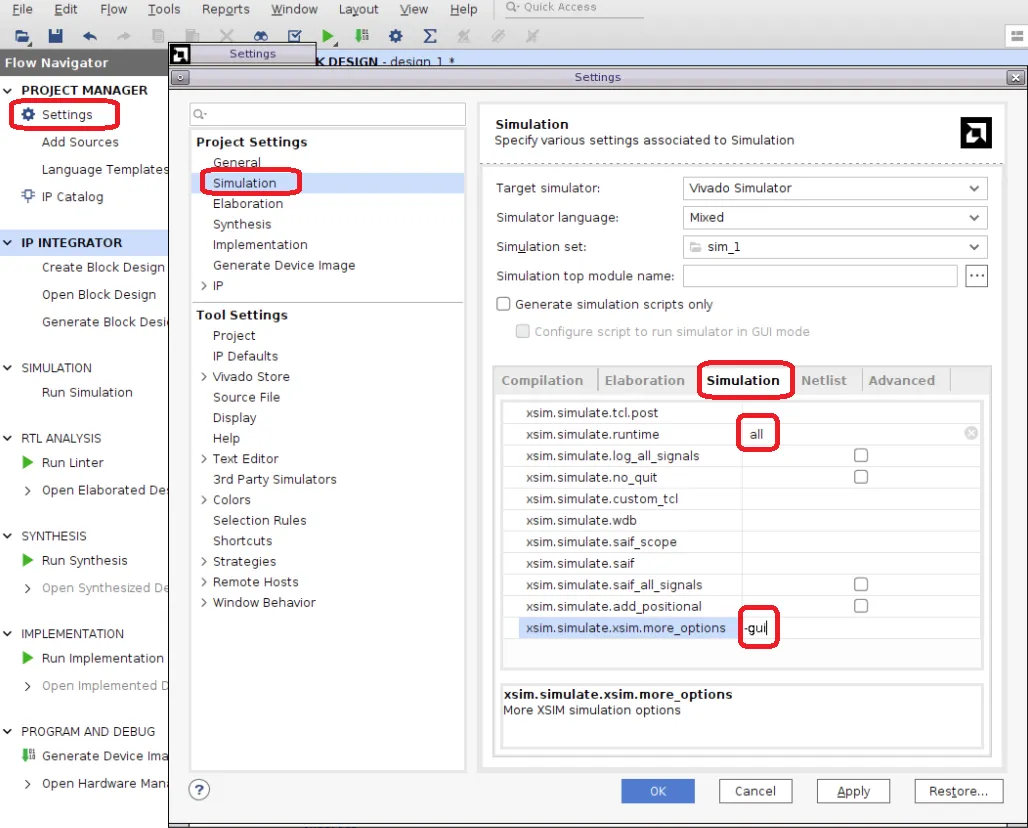
Task: Click the Cancel button
Action: pos(755,791)
